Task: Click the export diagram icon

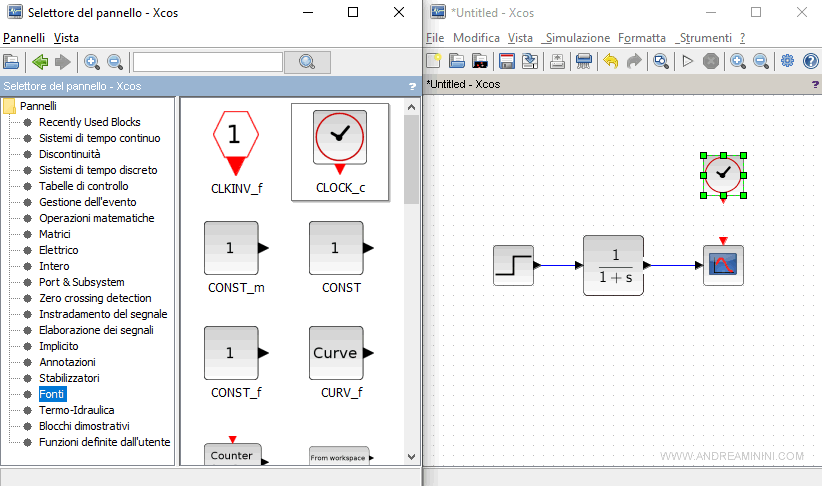Action: (x=557, y=61)
